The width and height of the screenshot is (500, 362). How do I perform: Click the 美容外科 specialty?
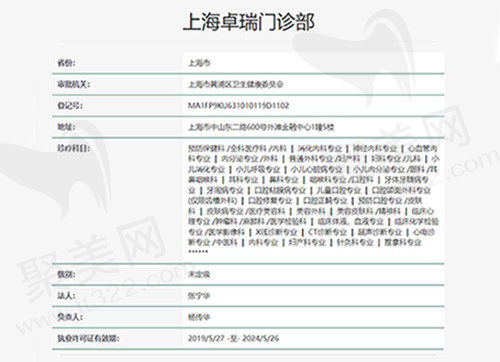click(x=311, y=211)
